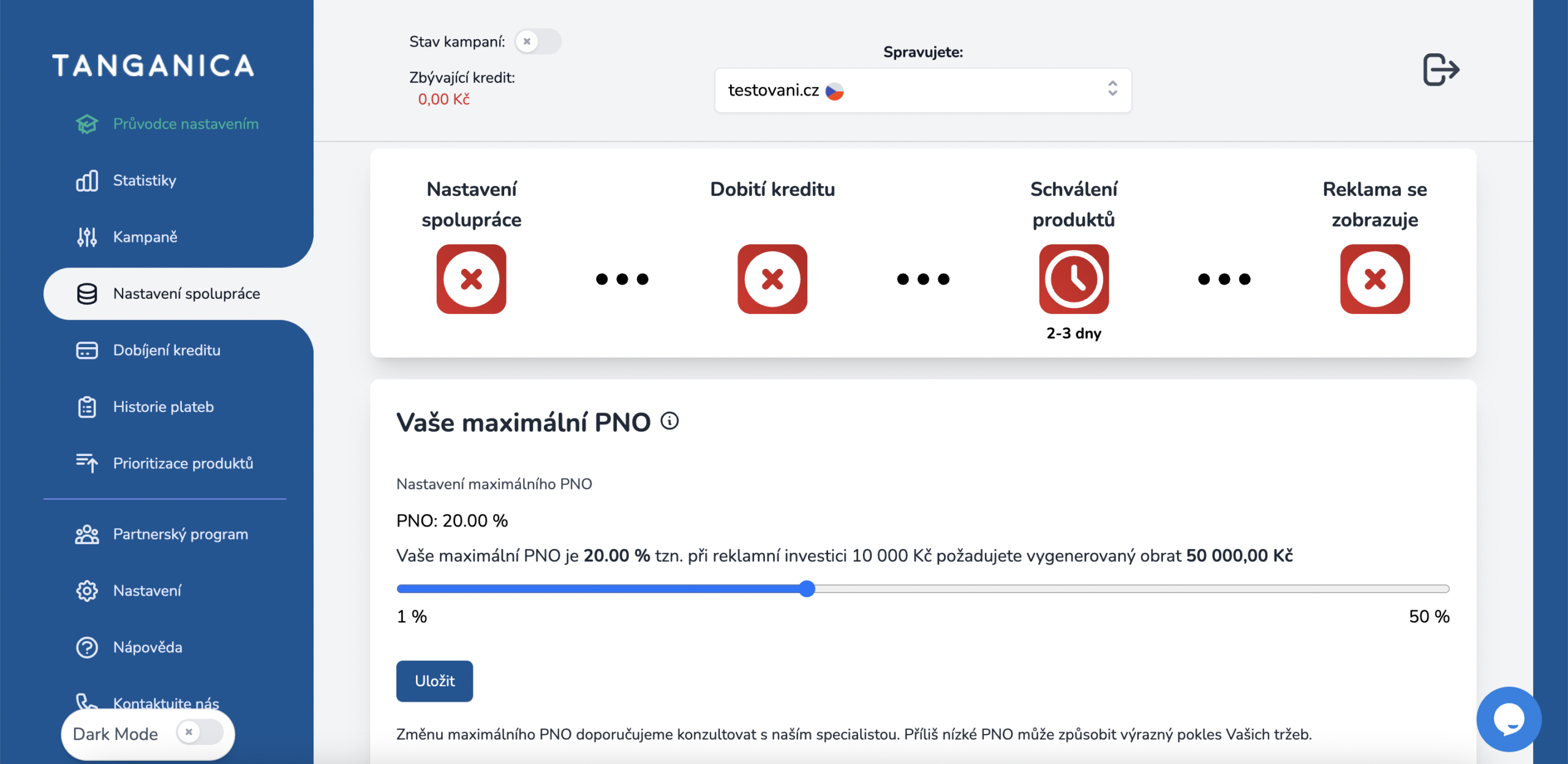The width and height of the screenshot is (1568, 764).
Task: Toggle the Stav kampaní switch
Action: [x=537, y=42]
